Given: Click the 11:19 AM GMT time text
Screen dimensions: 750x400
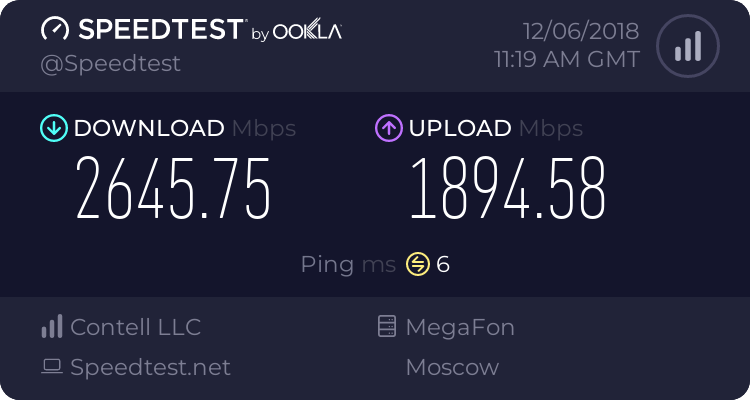Looking at the screenshot, I should click(567, 59).
